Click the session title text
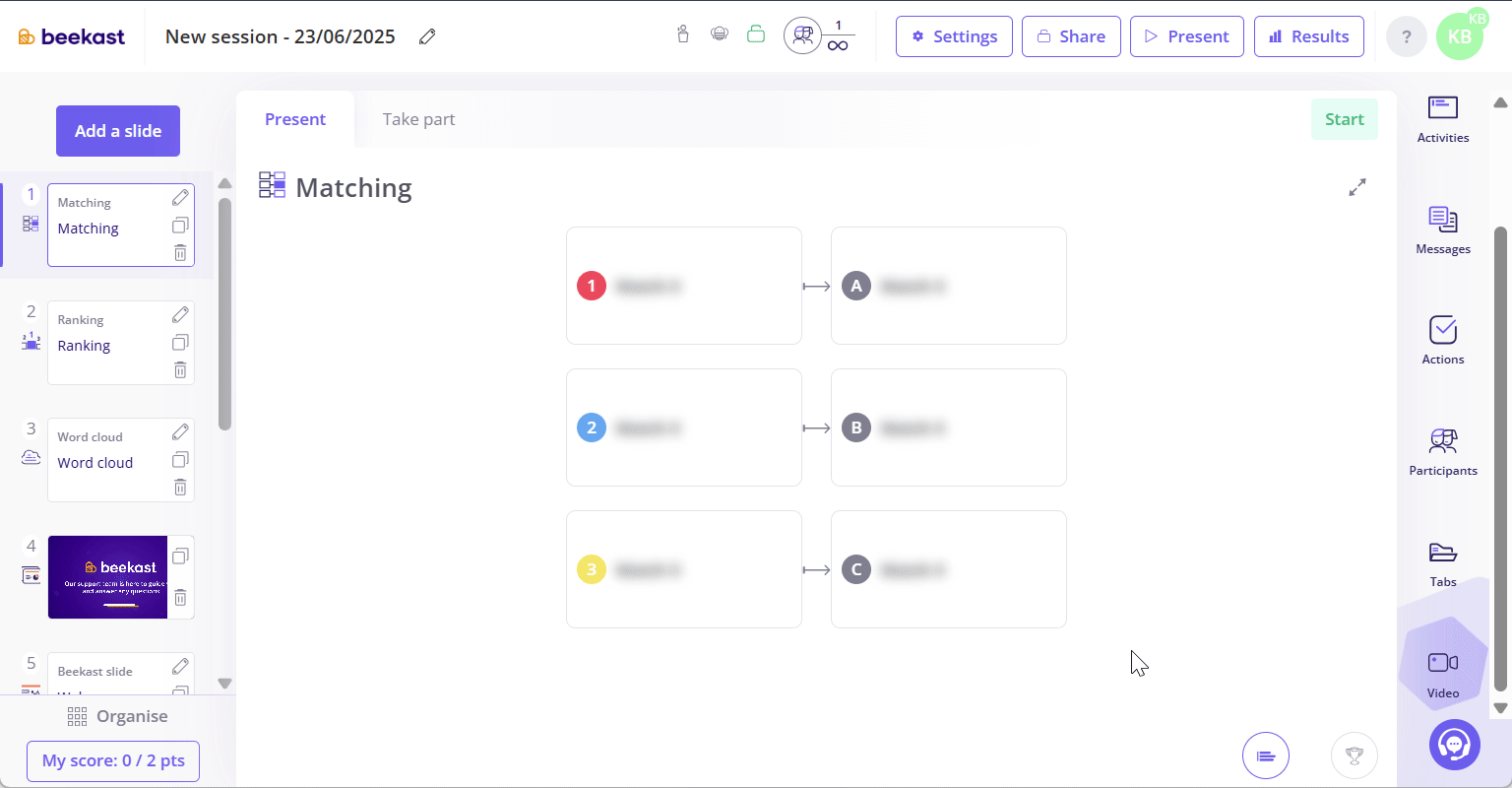The image size is (1512, 788). point(281,36)
